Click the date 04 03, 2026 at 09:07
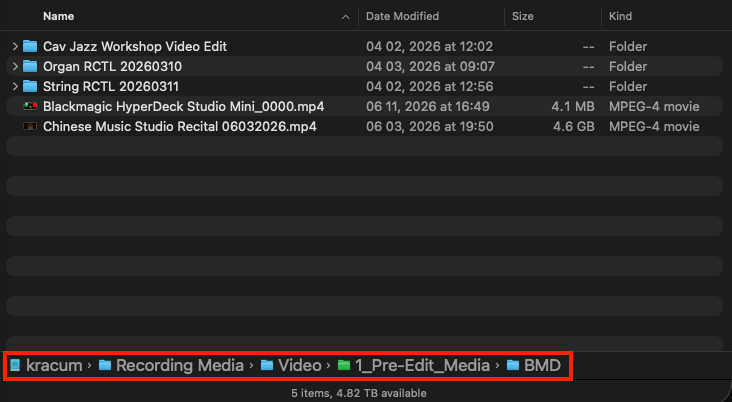Image resolution: width=732 pixels, height=402 pixels. 430,66
